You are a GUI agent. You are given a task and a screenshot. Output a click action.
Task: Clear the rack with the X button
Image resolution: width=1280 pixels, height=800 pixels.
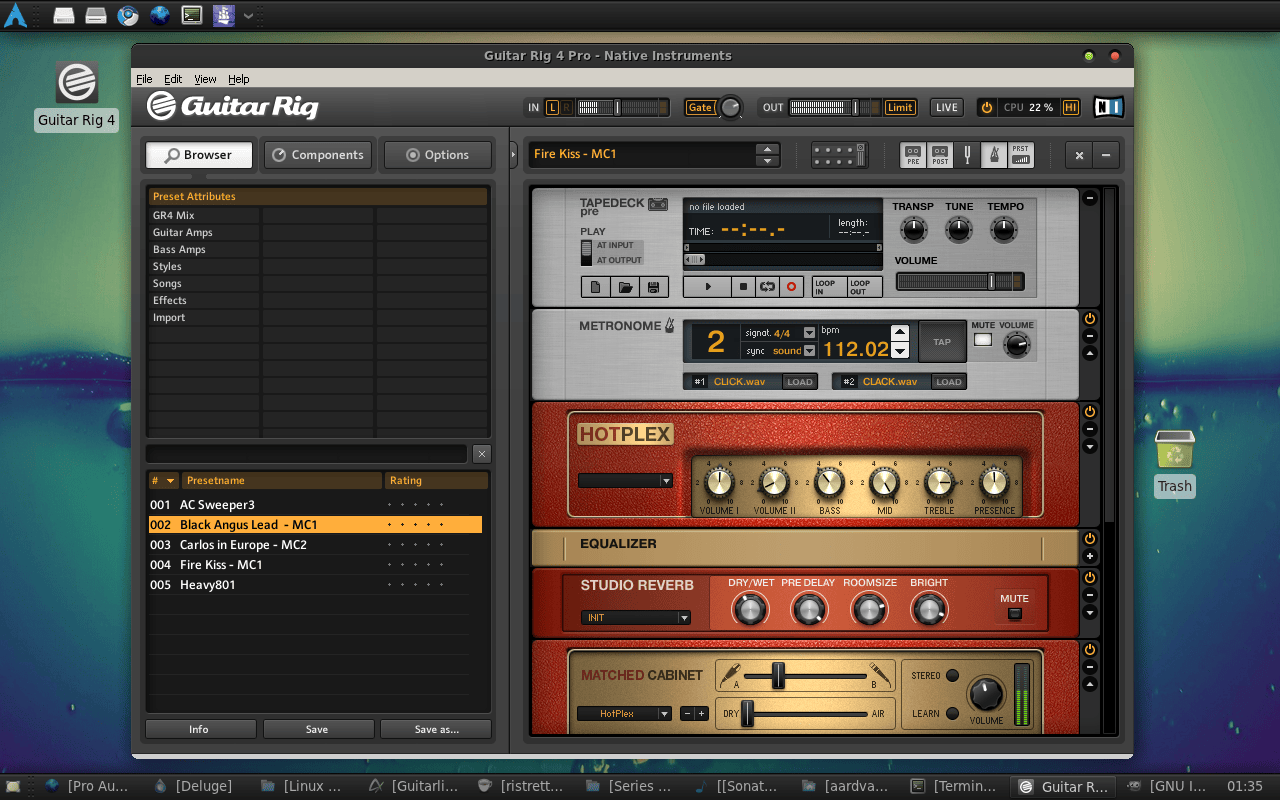click(1079, 155)
